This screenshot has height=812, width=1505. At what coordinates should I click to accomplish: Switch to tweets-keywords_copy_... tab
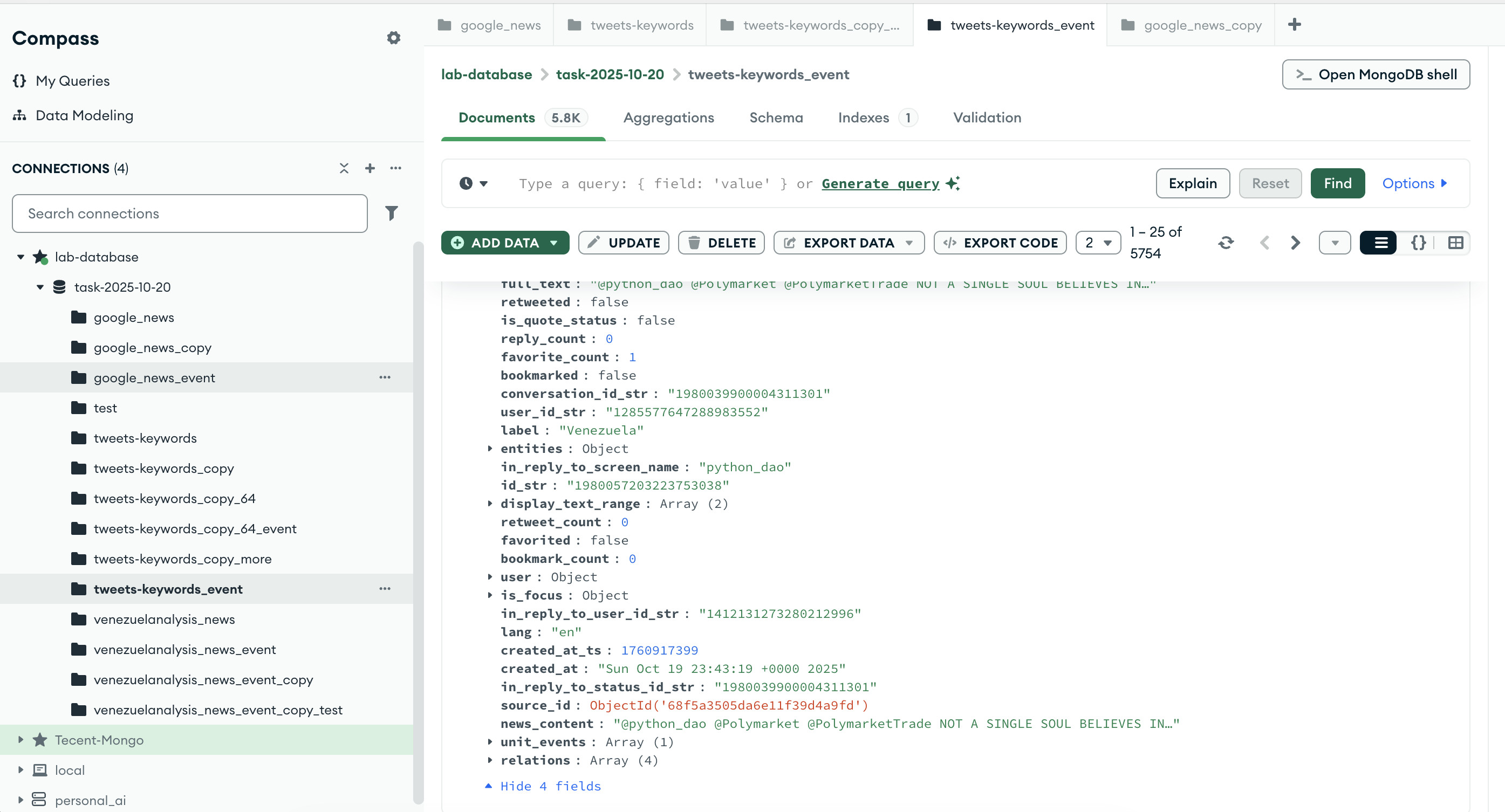(x=810, y=25)
